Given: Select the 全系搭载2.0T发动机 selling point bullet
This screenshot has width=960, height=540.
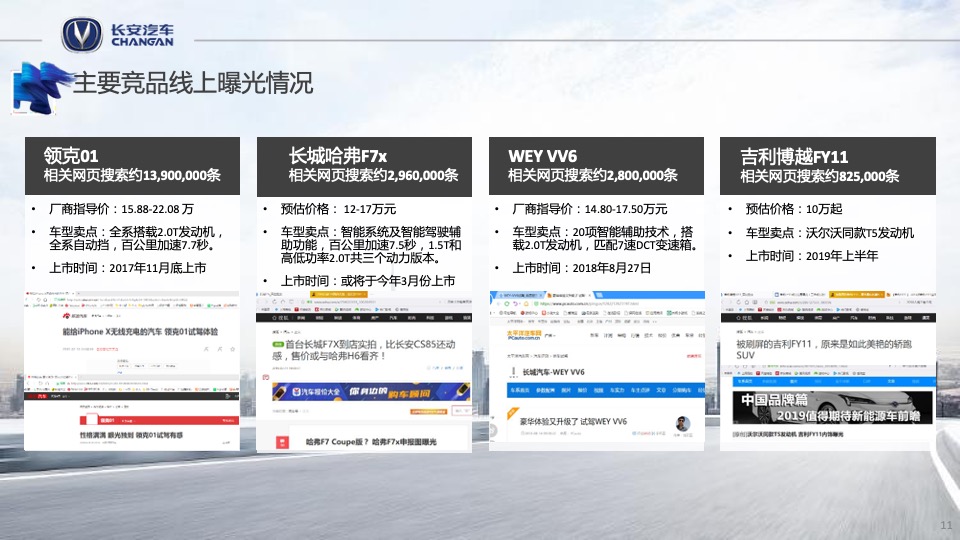Looking at the screenshot, I should [x=136, y=238].
